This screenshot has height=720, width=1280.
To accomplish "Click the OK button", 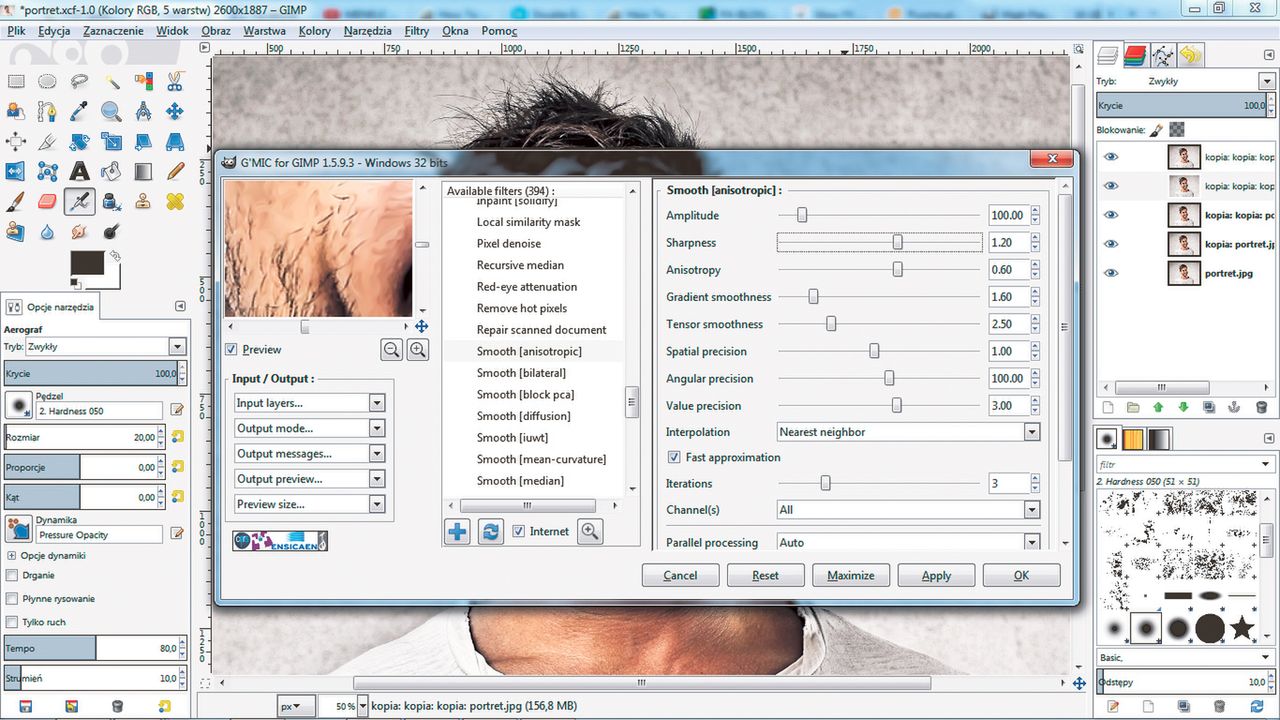I will (x=1021, y=575).
